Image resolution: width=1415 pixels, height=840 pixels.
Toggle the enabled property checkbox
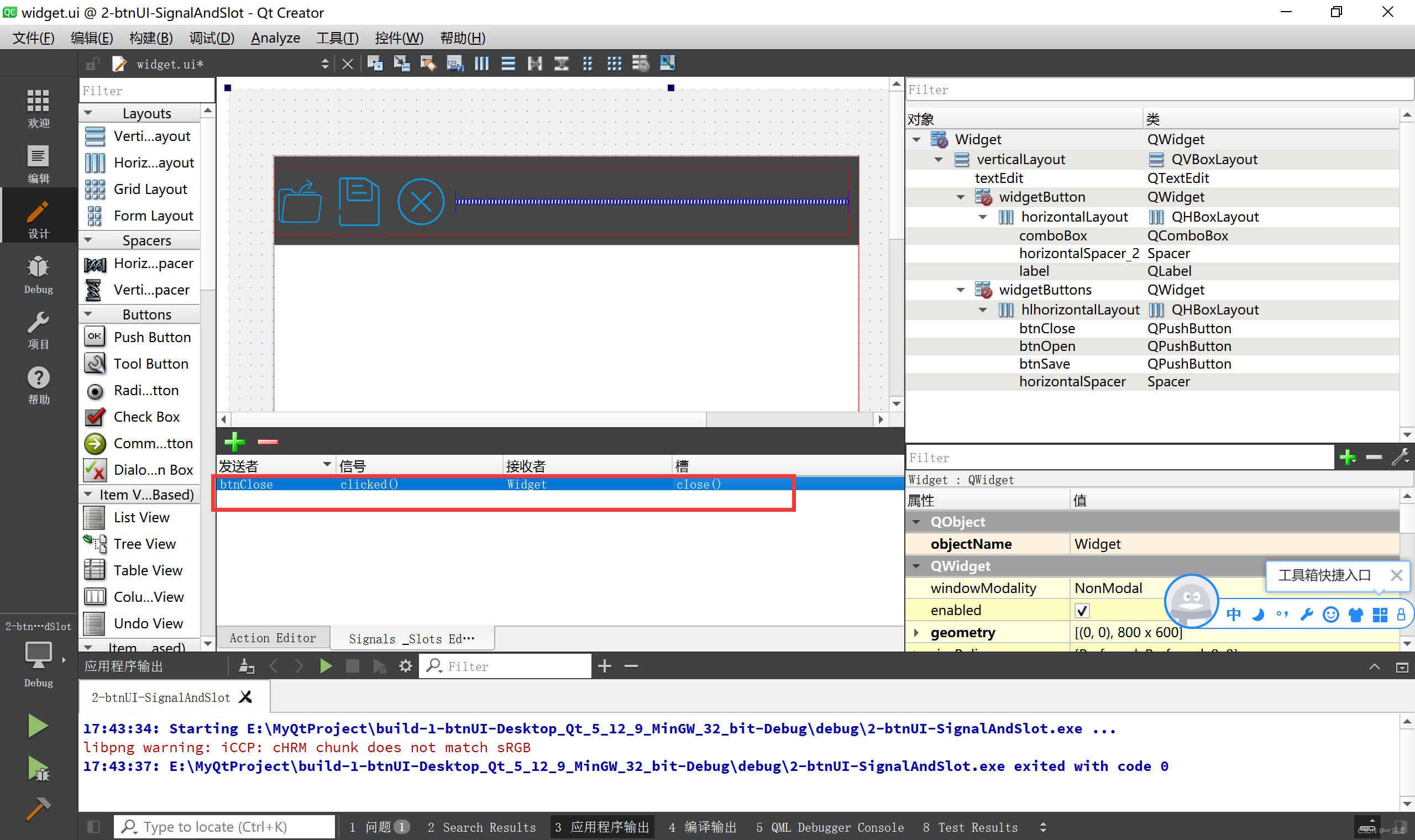pyautogui.click(x=1082, y=611)
